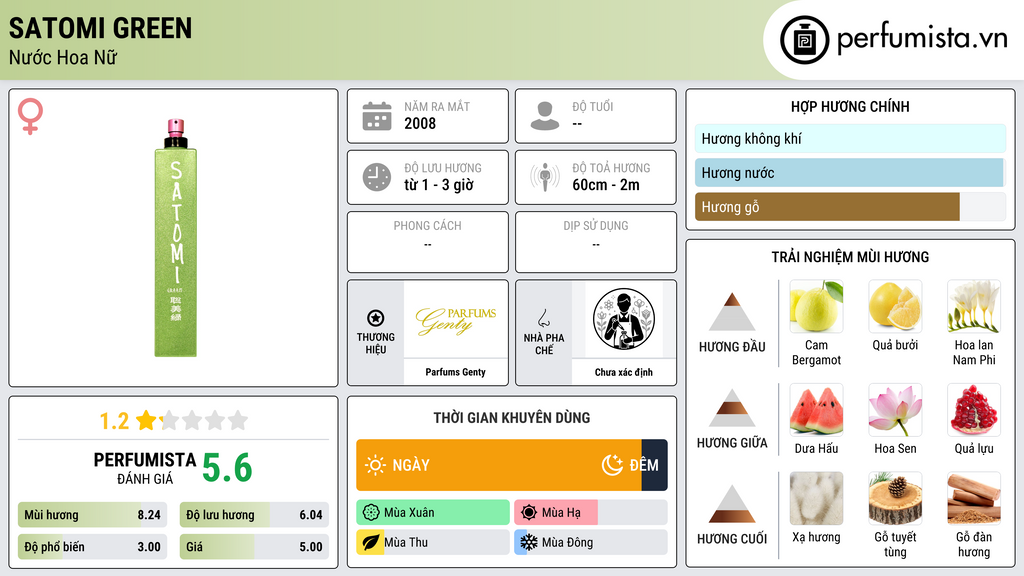Click the Hương nước accord bar

[850, 172]
